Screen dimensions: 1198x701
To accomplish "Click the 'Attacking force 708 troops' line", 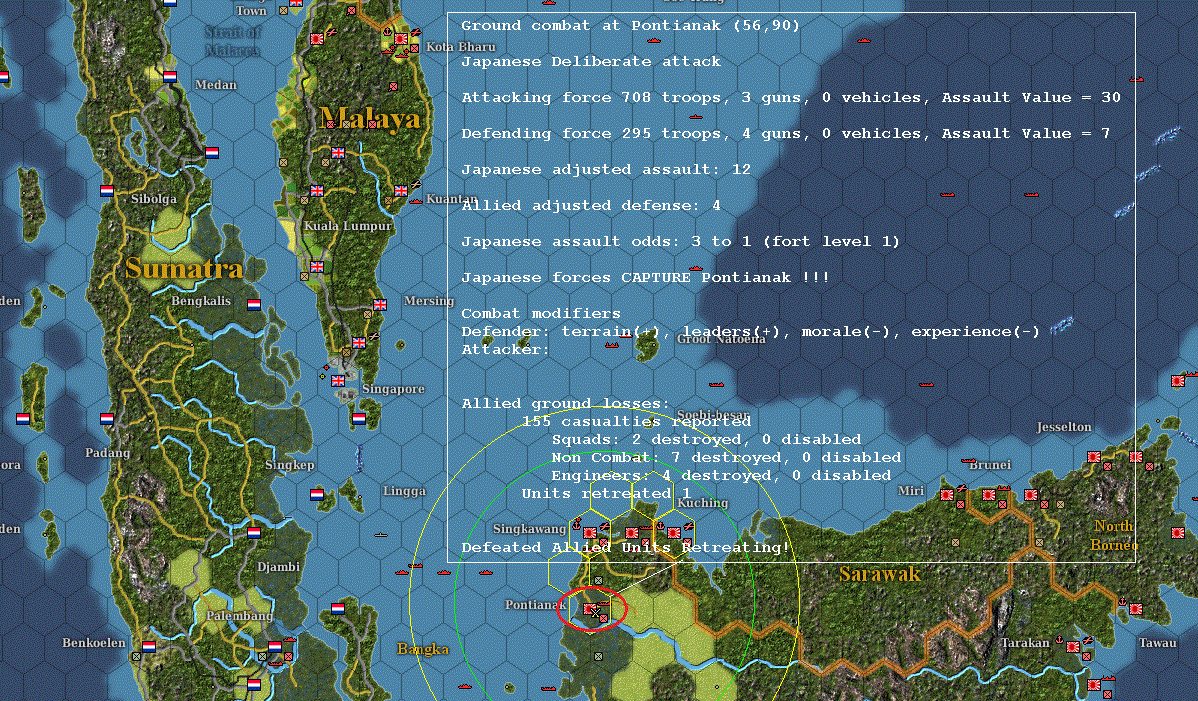I will point(791,97).
